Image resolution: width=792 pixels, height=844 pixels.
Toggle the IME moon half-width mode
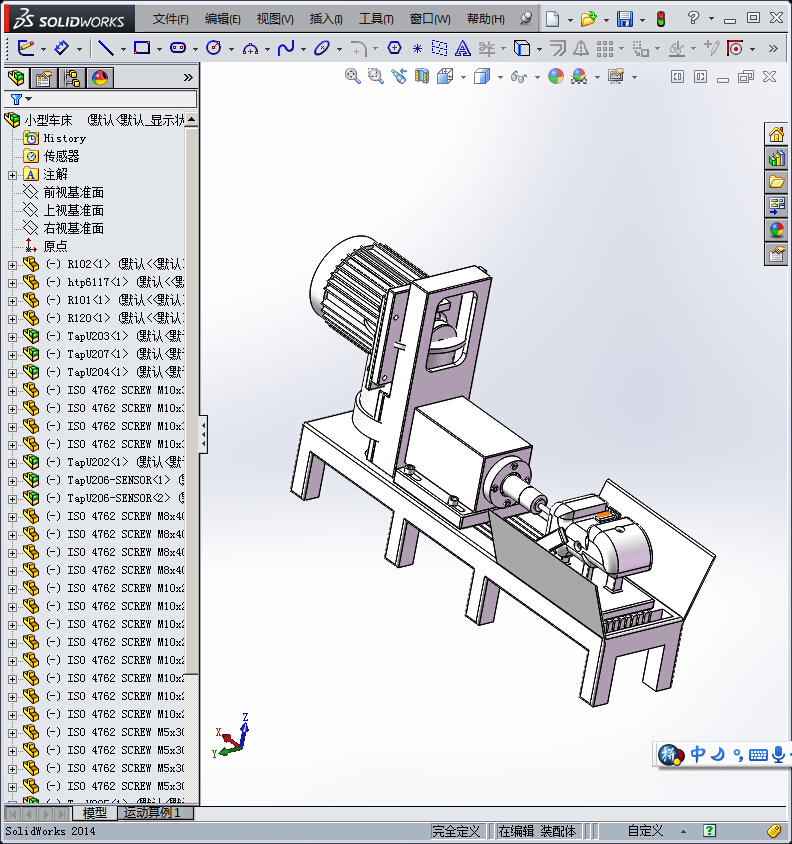(718, 754)
